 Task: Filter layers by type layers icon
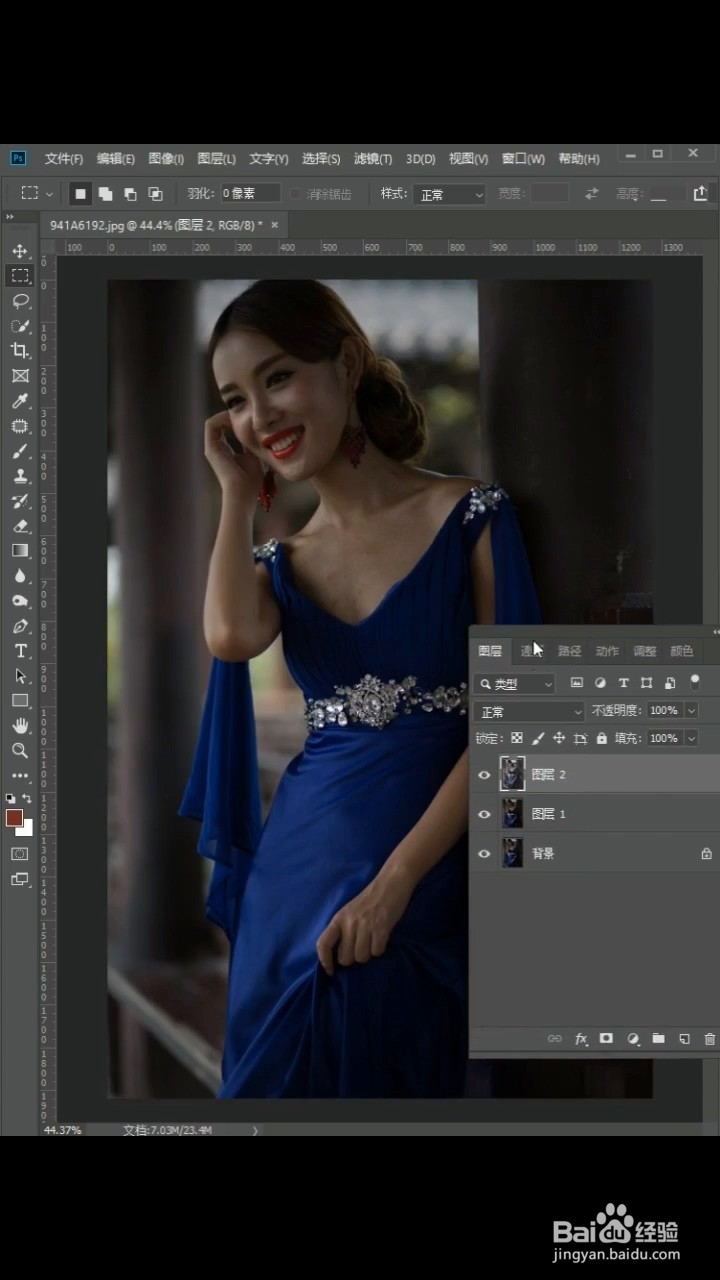tap(623, 683)
